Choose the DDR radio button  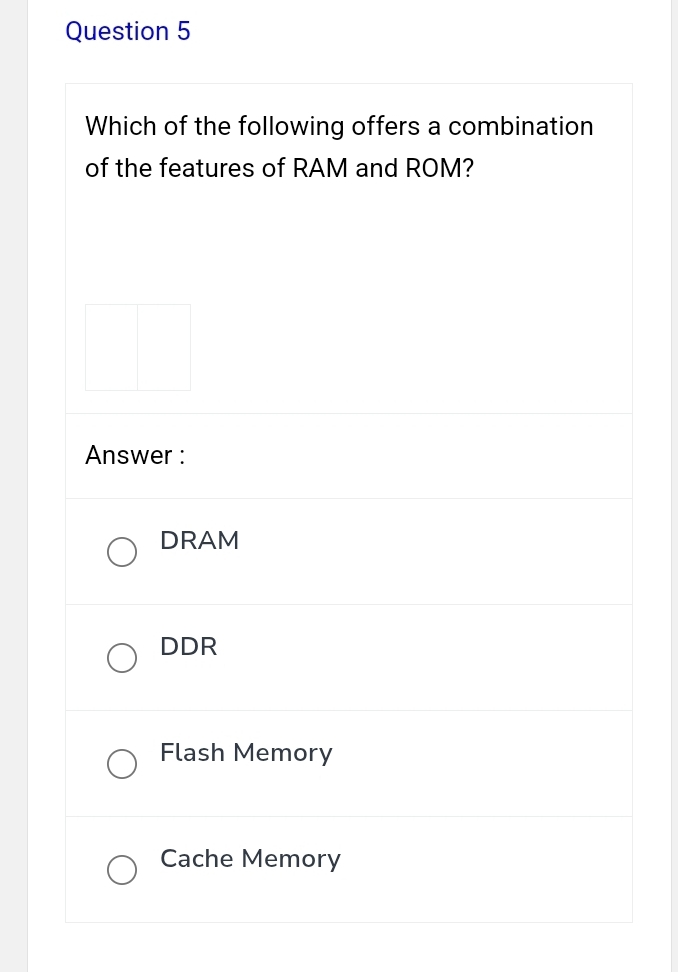click(x=122, y=658)
